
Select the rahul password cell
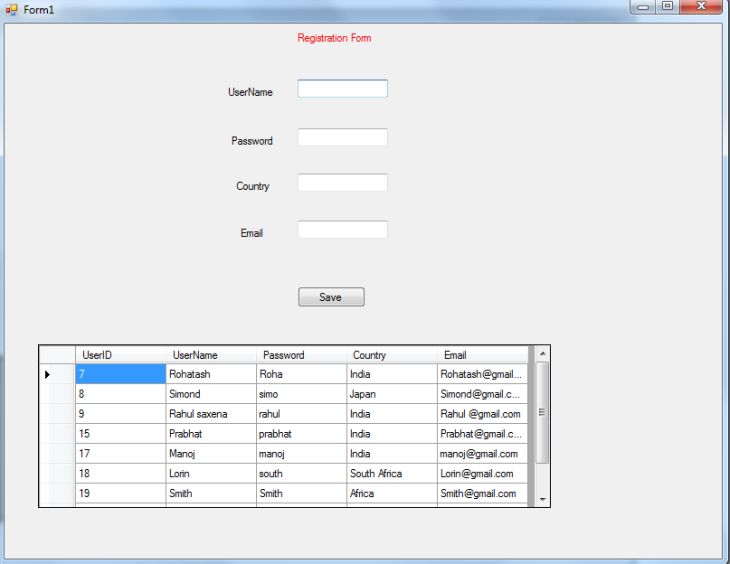(x=301, y=414)
